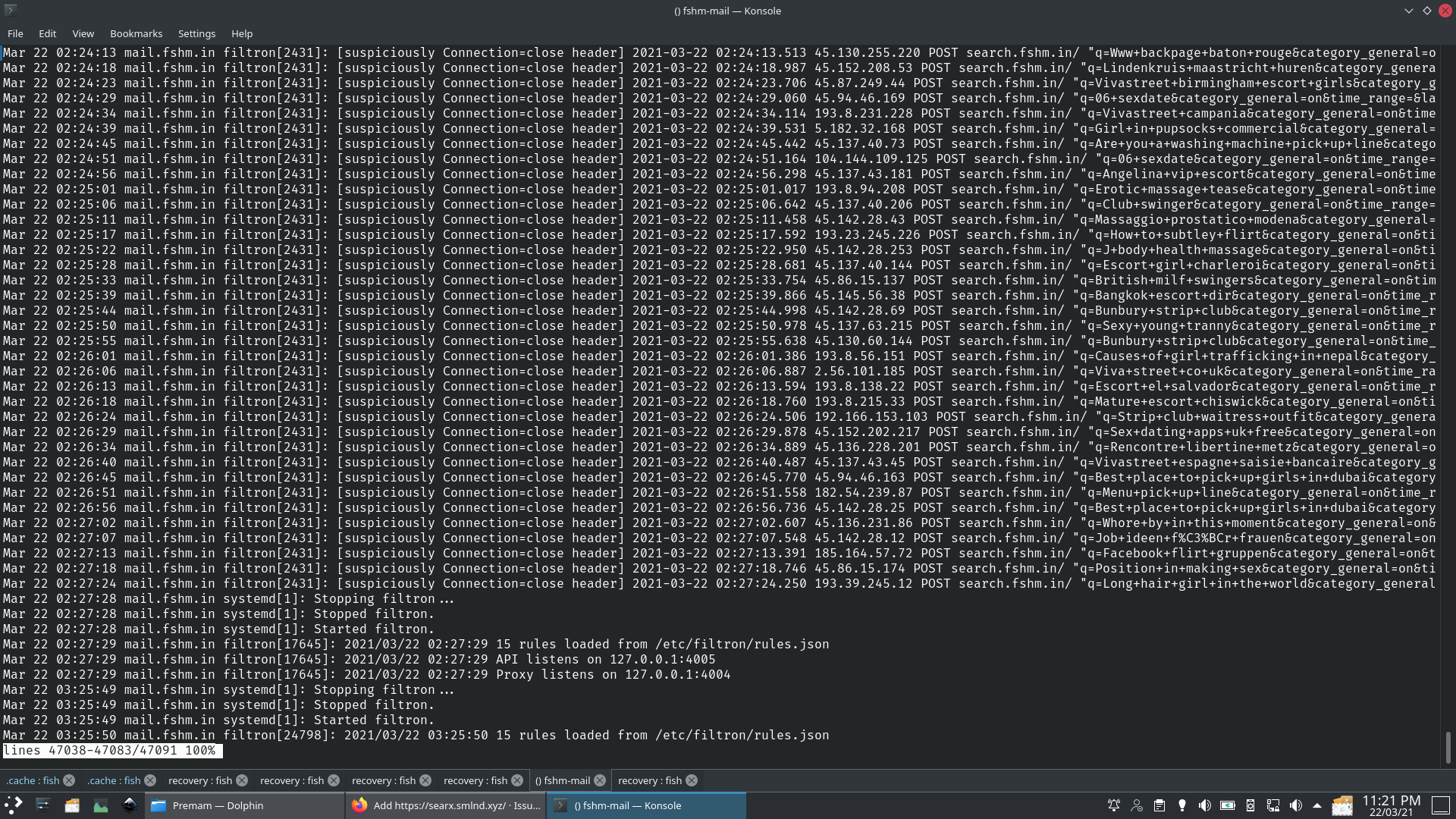The image size is (1456, 819).
Task: Click the line position indicator at pager bottom
Action: 111,751
